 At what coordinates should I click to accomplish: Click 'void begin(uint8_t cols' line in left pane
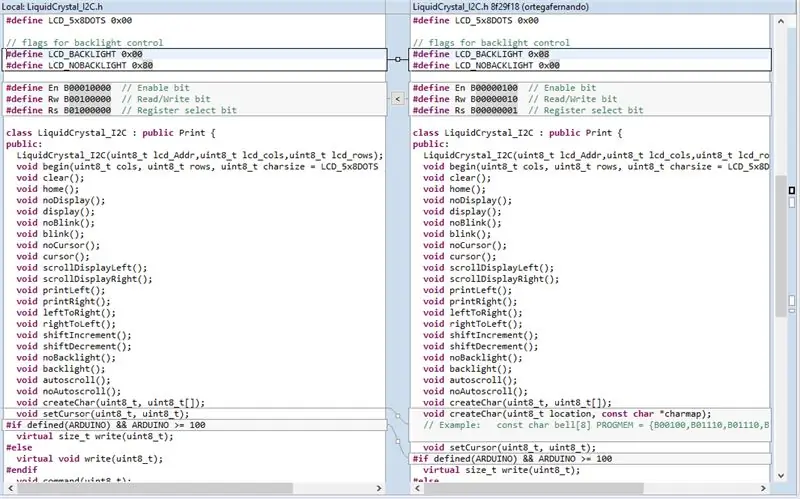197,166
